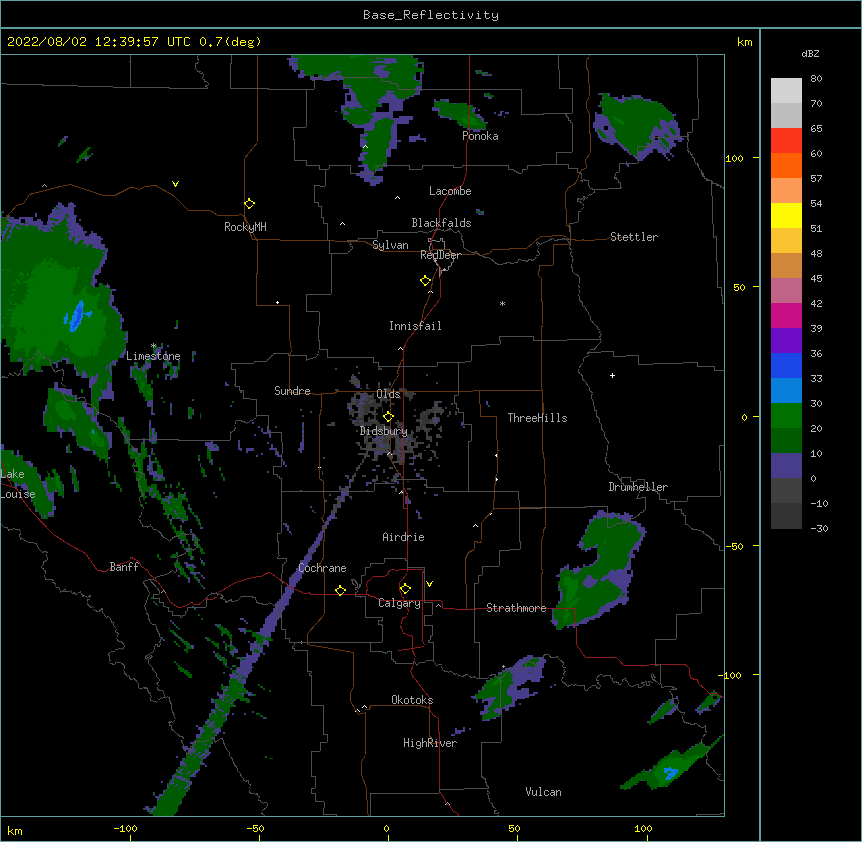The width and height of the screenshot is (862, 842).
Task: Select the Calgary city label
Action: click(399, 603)
